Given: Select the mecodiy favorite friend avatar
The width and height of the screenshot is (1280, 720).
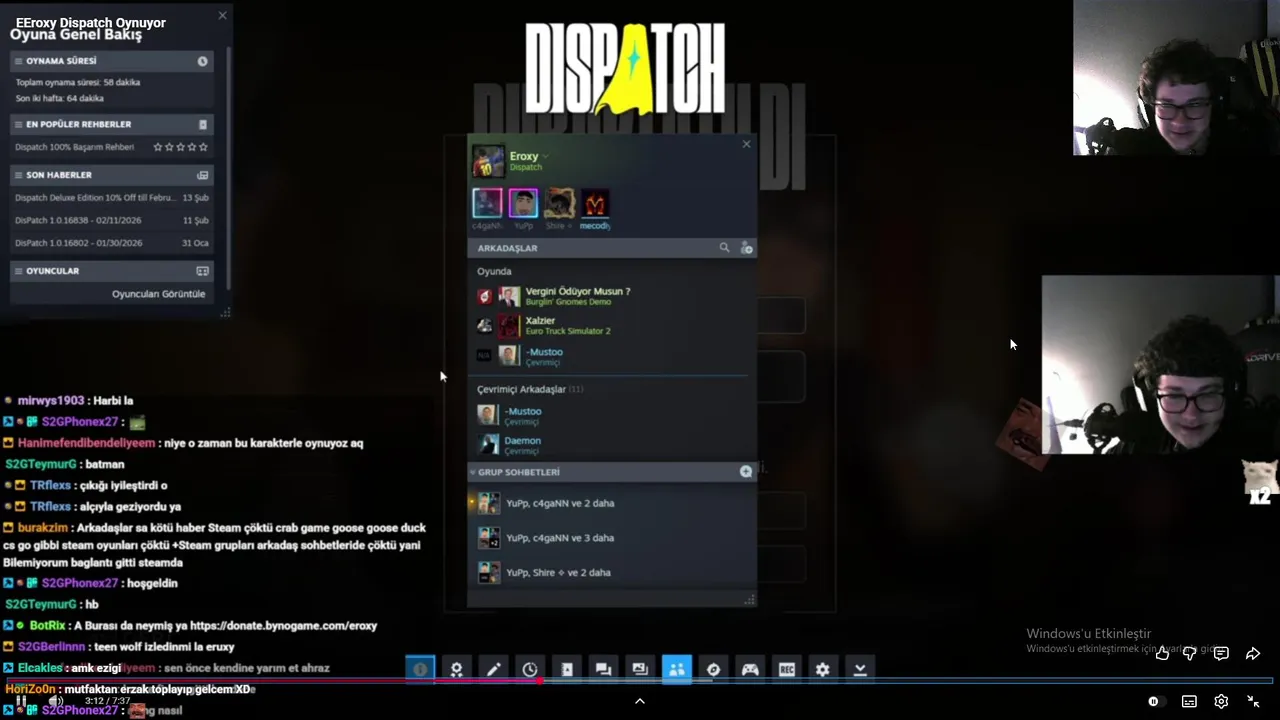Looking at the screenshot, I should 595,203.
